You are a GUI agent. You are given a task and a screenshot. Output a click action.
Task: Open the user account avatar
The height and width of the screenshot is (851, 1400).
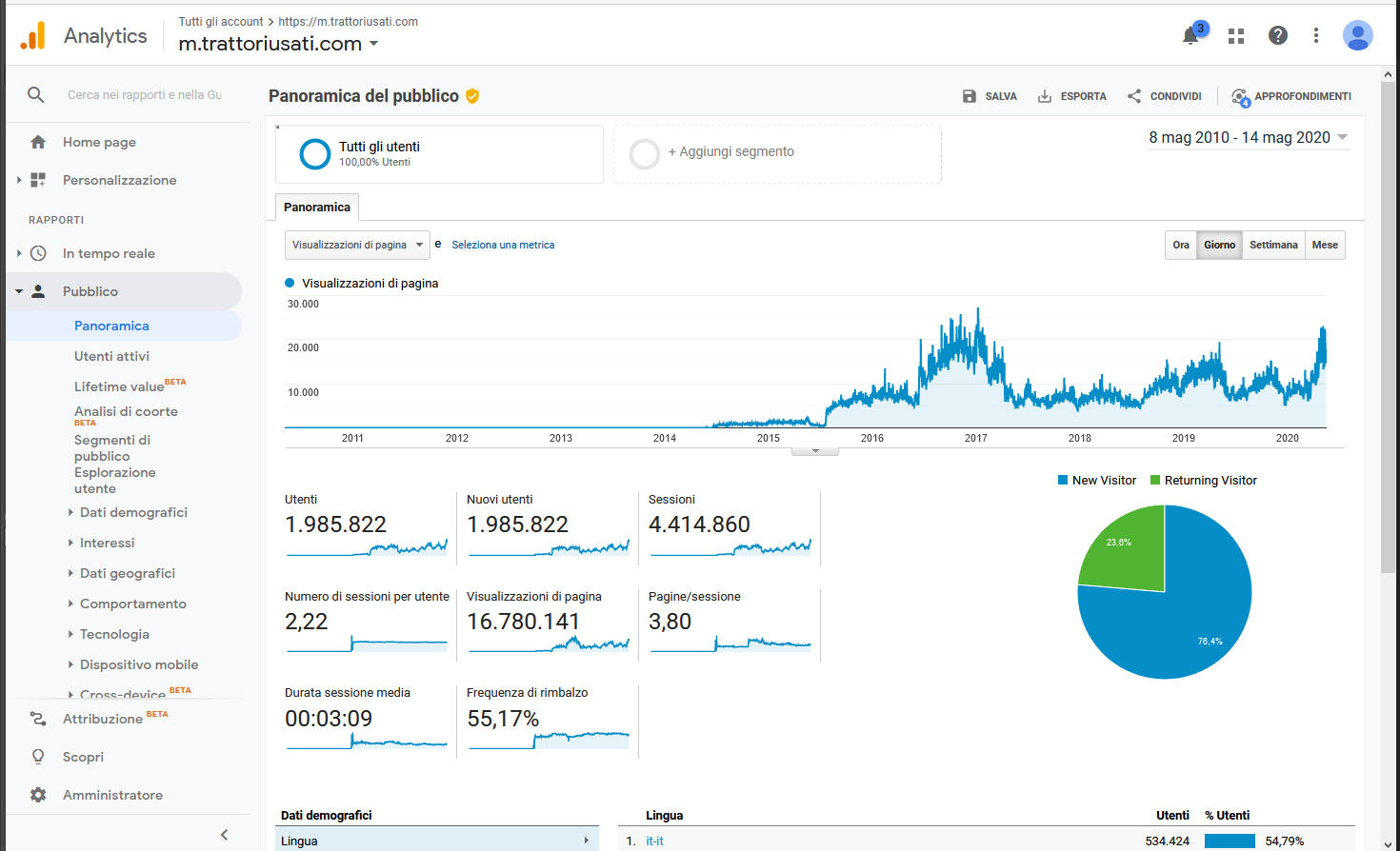(1357, 35)
